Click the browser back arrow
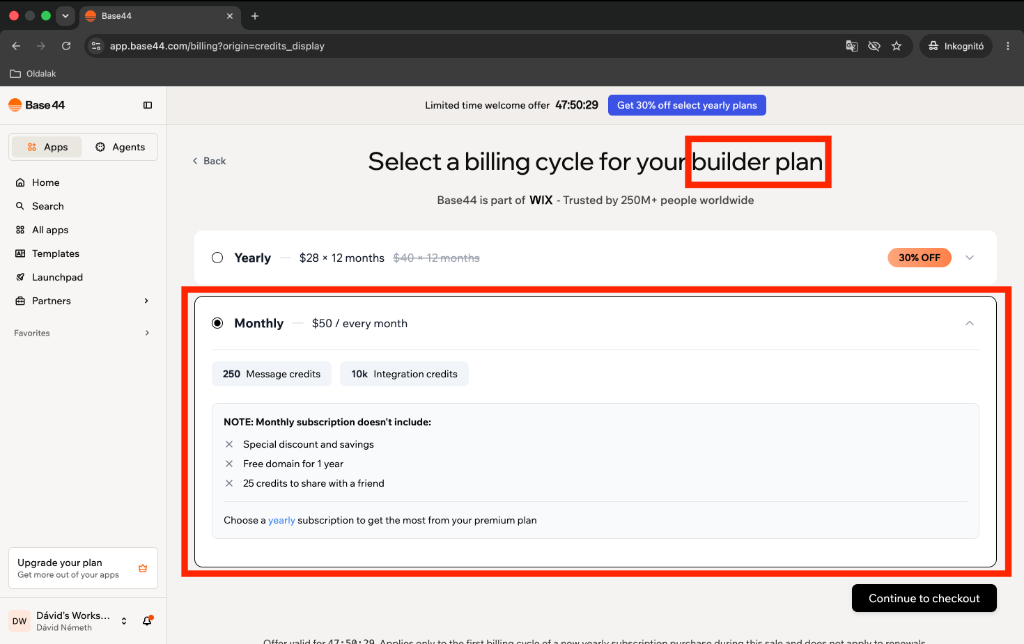 [x=16, y=46]
